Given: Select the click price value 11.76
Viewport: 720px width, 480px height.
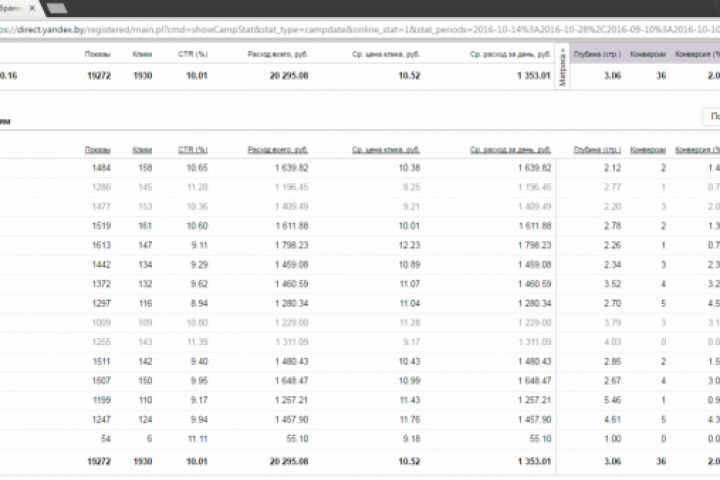Looking at the screenshot, I should 410,419.
